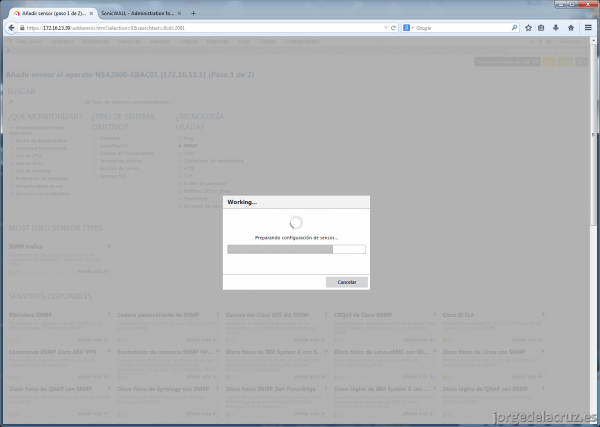Open the Alarmas menu
Image resolution: width=600 pixels, height=427 pixels.
coord(160,41)
